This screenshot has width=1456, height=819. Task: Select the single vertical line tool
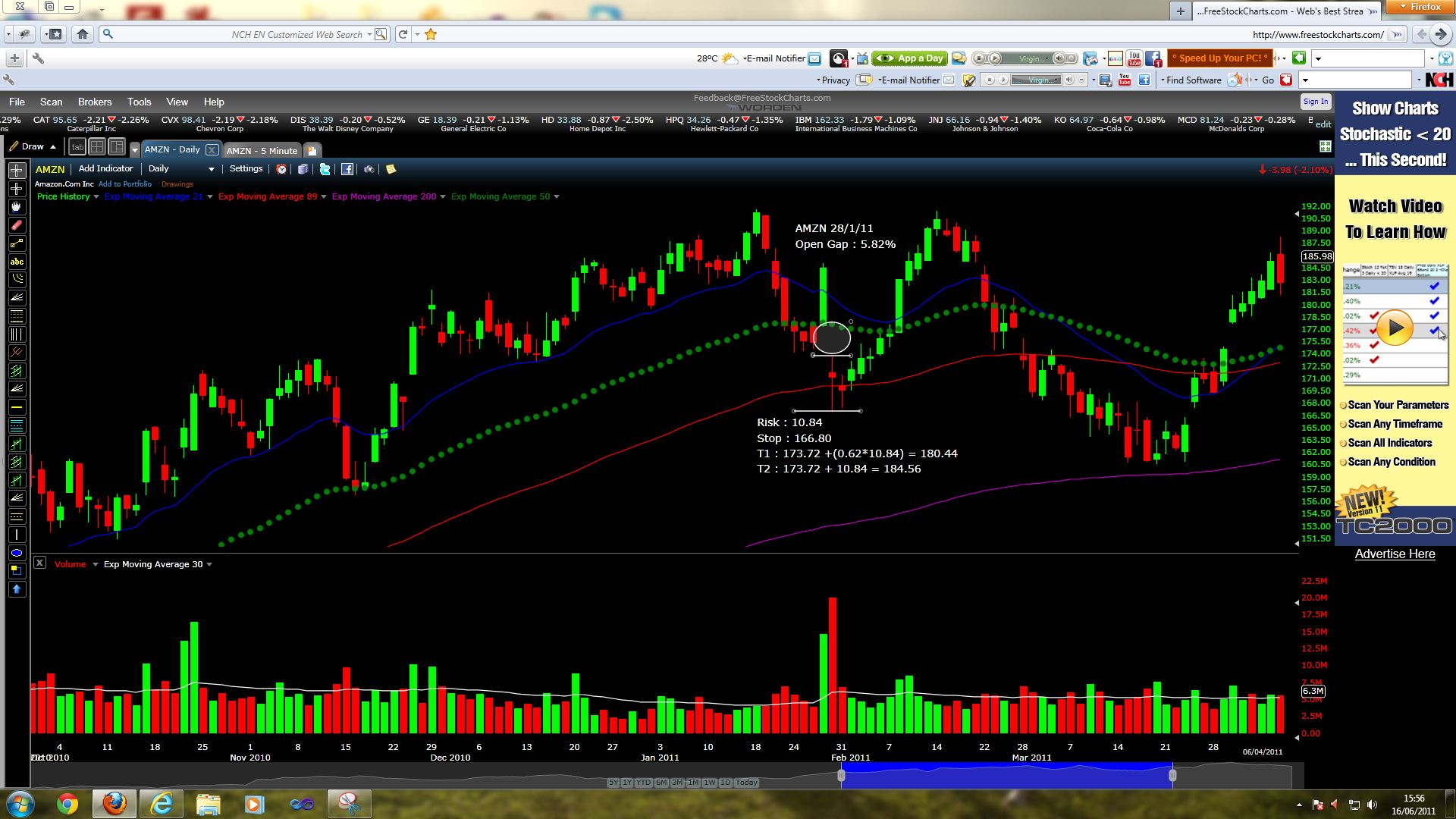click(17, 535)
